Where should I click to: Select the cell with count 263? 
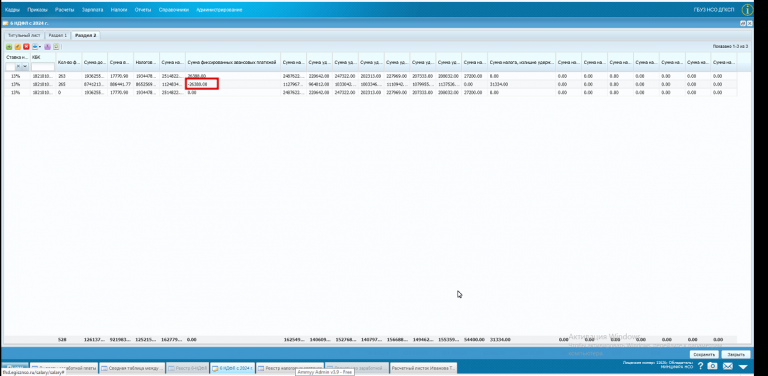point(69,76)
